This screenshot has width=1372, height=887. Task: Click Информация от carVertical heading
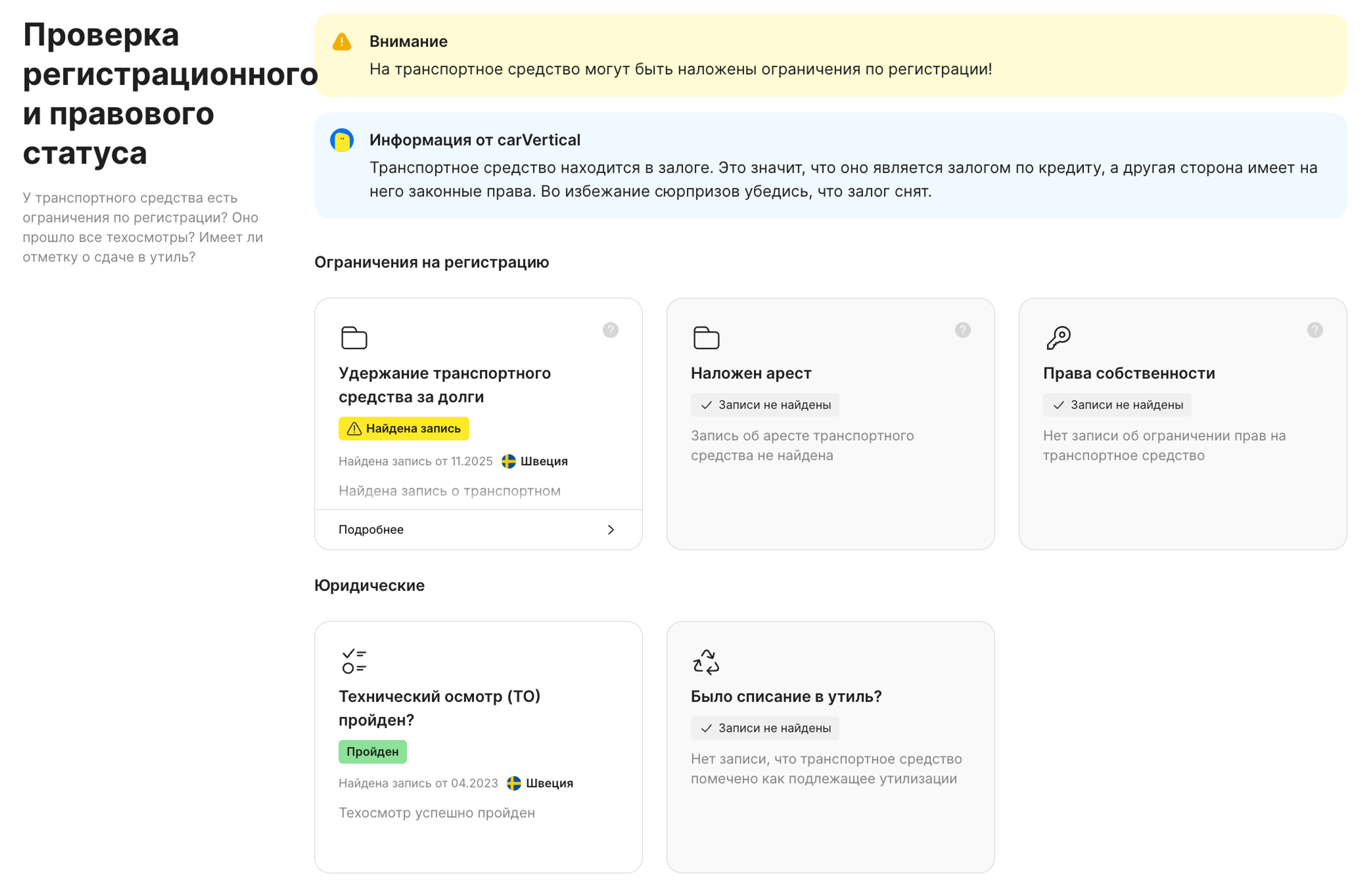pos(474,140)
